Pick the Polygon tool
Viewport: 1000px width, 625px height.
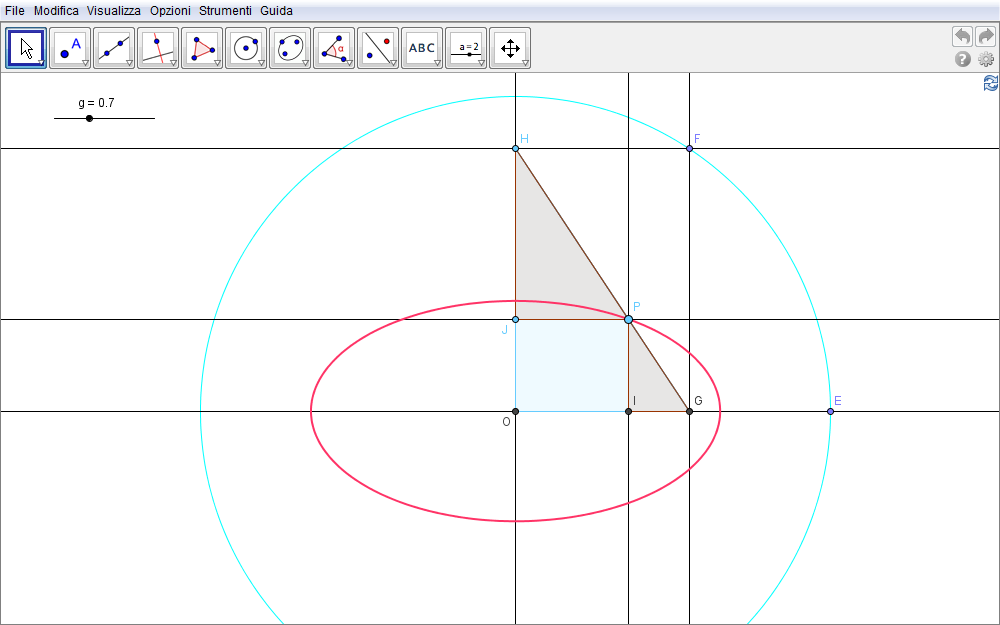201,47
